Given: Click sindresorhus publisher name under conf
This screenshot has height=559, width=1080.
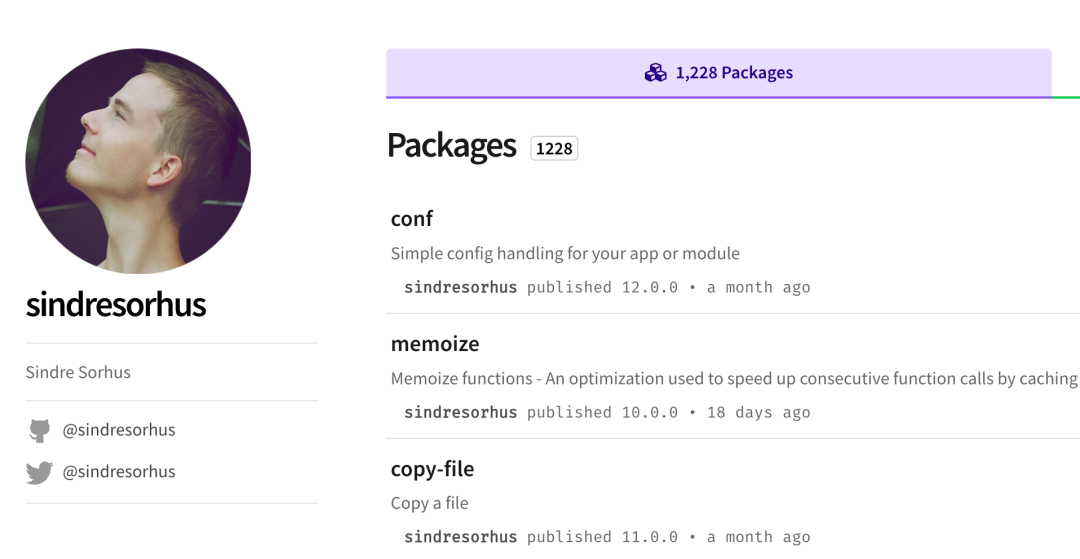Looking at the screenshot, I should coord(460,287).
